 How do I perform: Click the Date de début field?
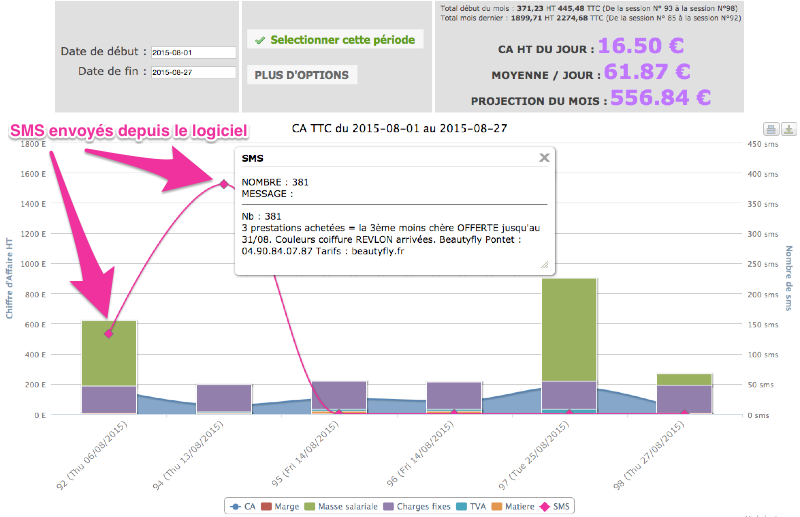pyautogui.click(x=192, y=52)
